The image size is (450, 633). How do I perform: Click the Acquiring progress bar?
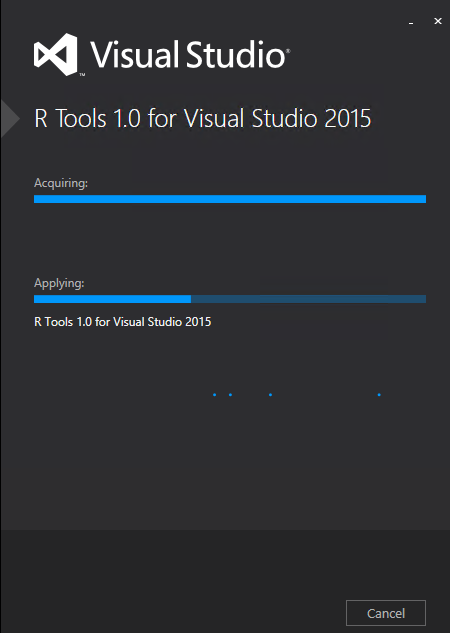[230, 199]
